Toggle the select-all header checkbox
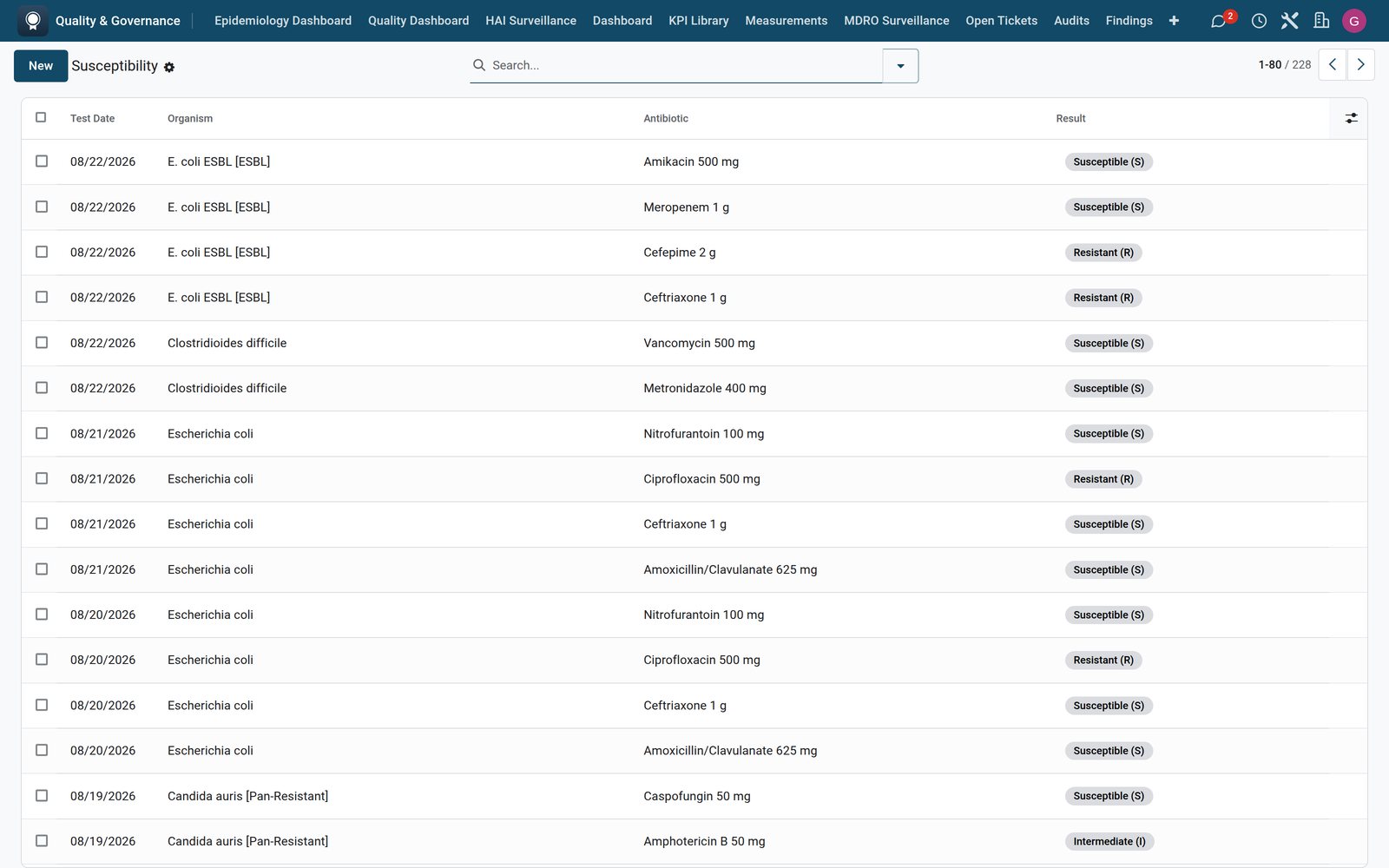The height and width of the screenshot is (868, 1389). point(41,117)
